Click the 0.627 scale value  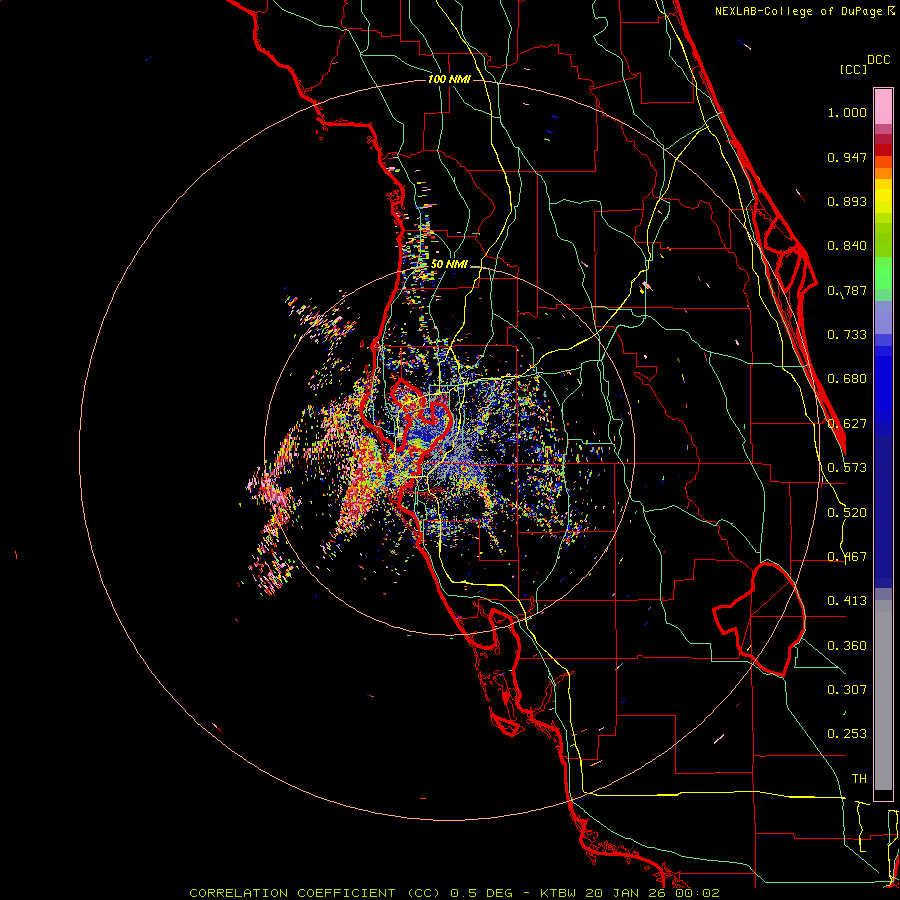[x=847, y=424]
